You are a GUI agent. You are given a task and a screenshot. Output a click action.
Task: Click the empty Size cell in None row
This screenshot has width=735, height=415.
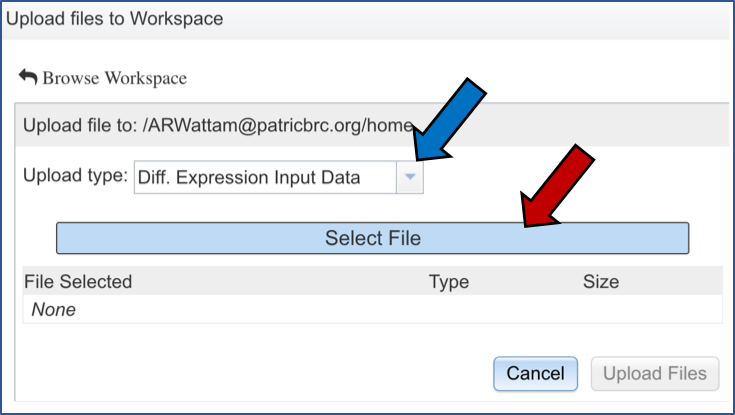point(601,310)
